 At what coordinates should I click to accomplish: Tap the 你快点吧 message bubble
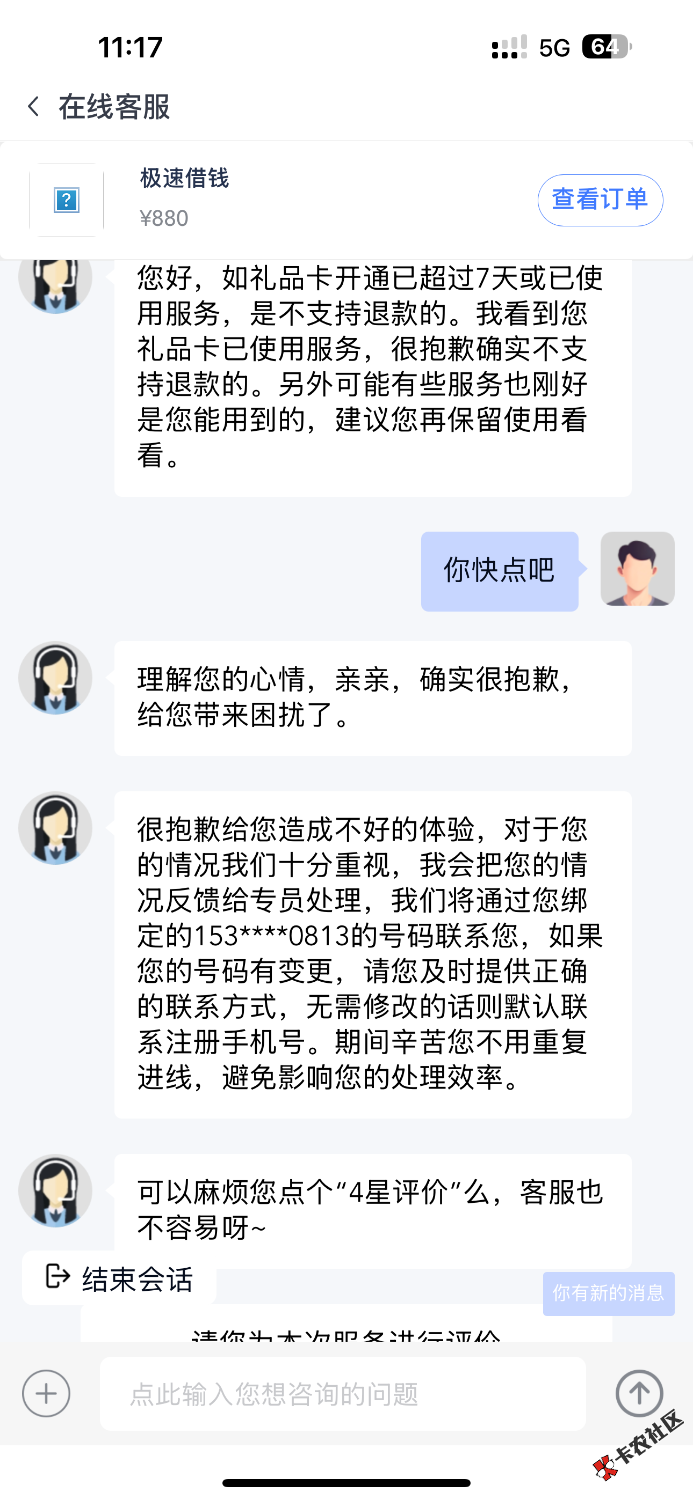tap(499, 571)
